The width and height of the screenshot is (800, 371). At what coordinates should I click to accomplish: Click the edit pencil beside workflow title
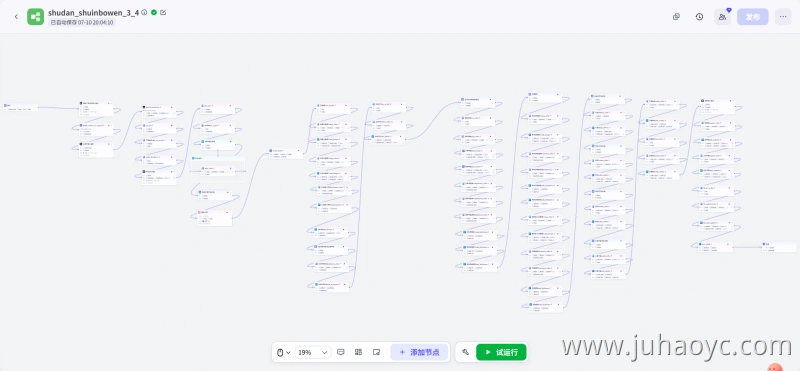(x=163, y=12)
